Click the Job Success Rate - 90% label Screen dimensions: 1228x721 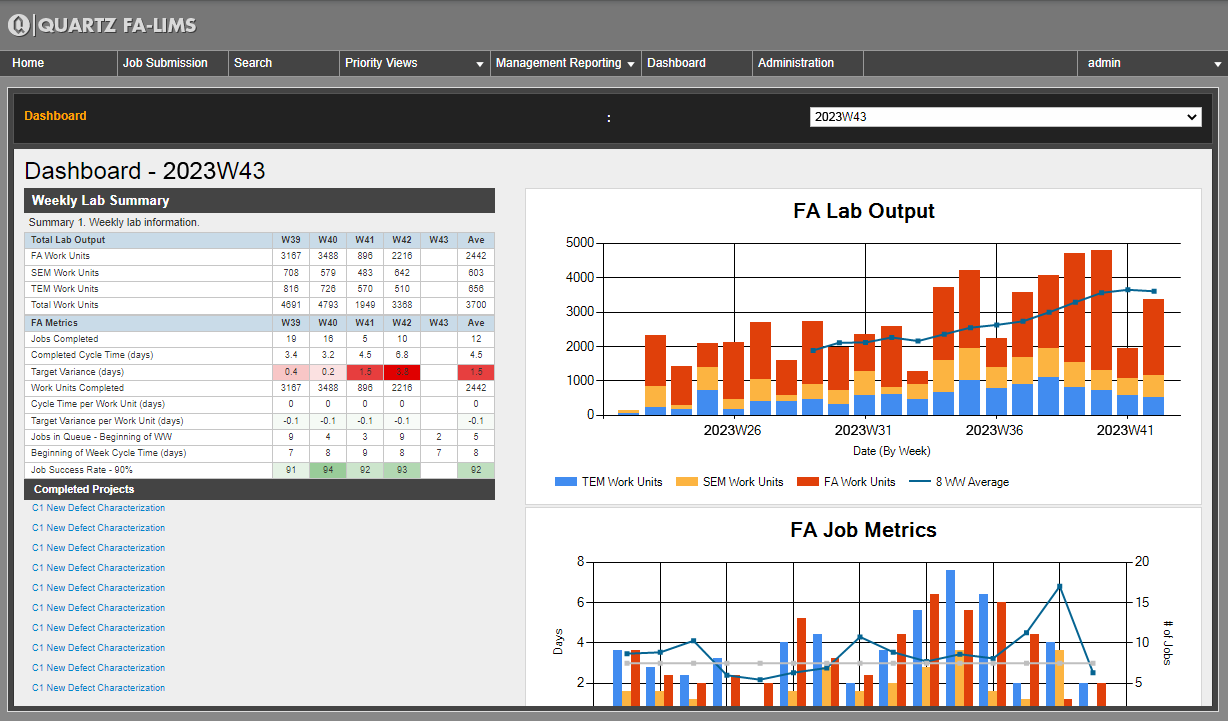pos(81,469)
